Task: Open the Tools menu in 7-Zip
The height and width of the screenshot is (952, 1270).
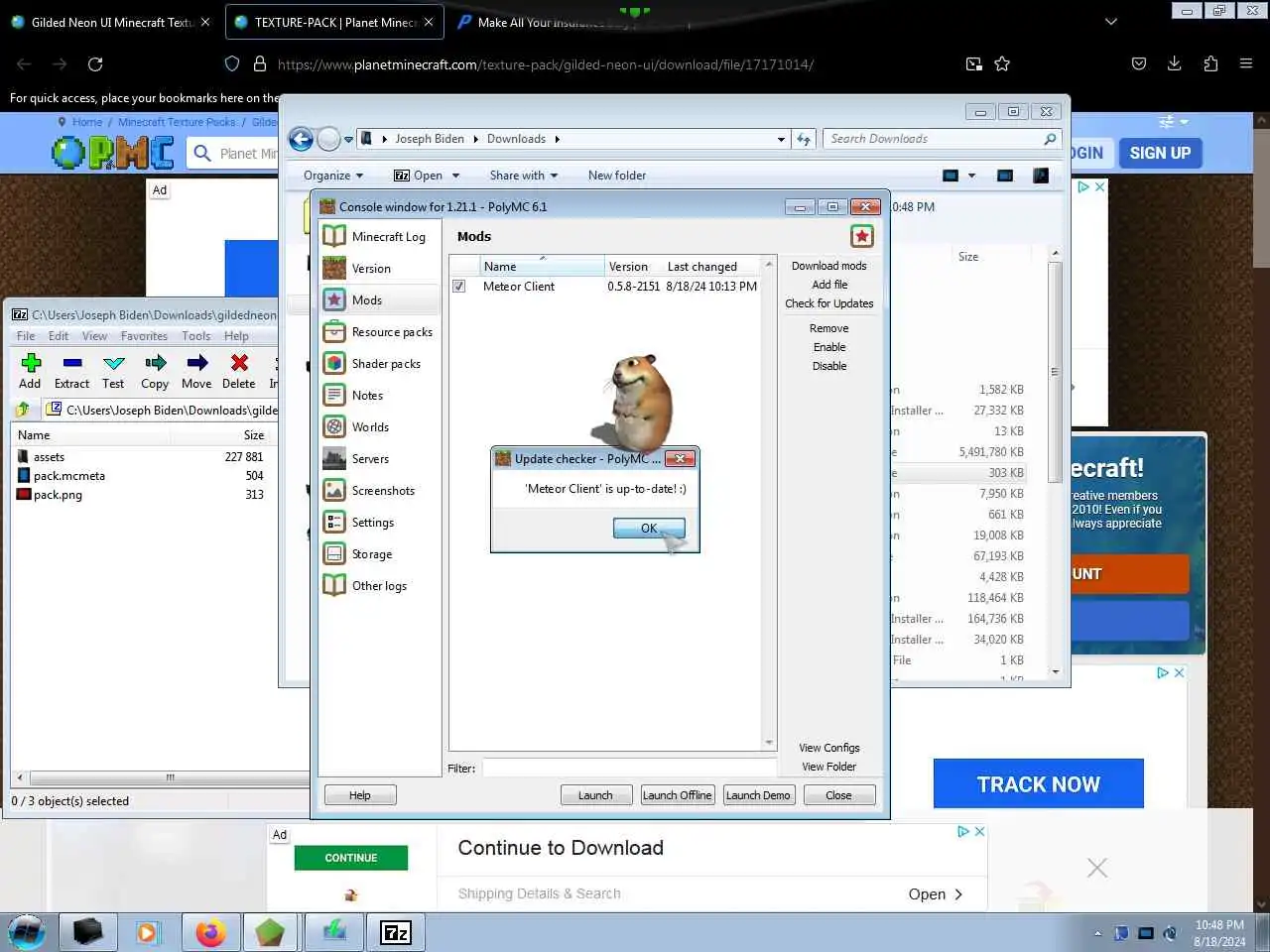Action: pyautogui.click(x=195, y=336)
